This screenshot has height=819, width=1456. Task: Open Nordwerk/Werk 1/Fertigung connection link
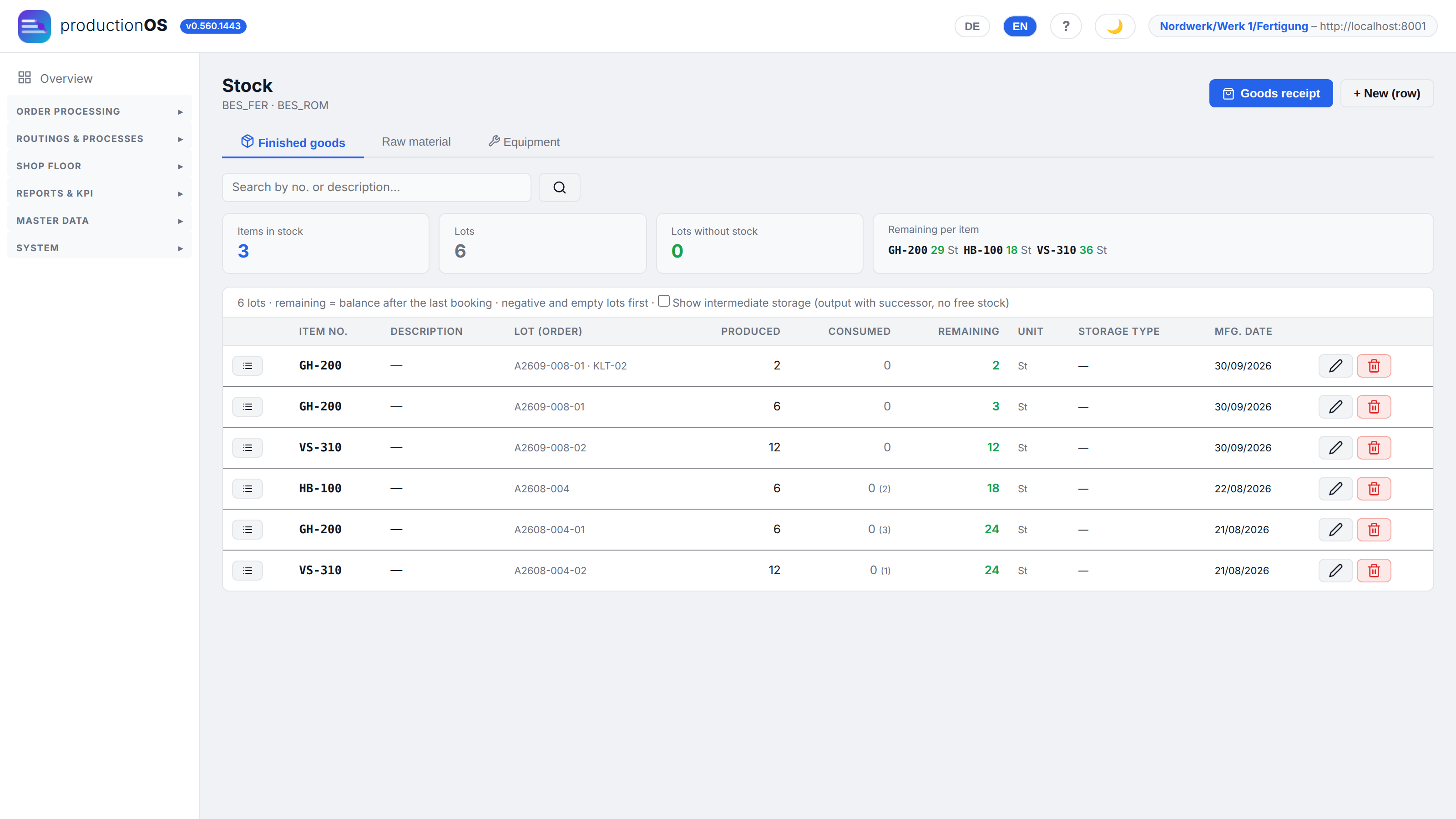pyautogui.click(x=1293, y=26)
